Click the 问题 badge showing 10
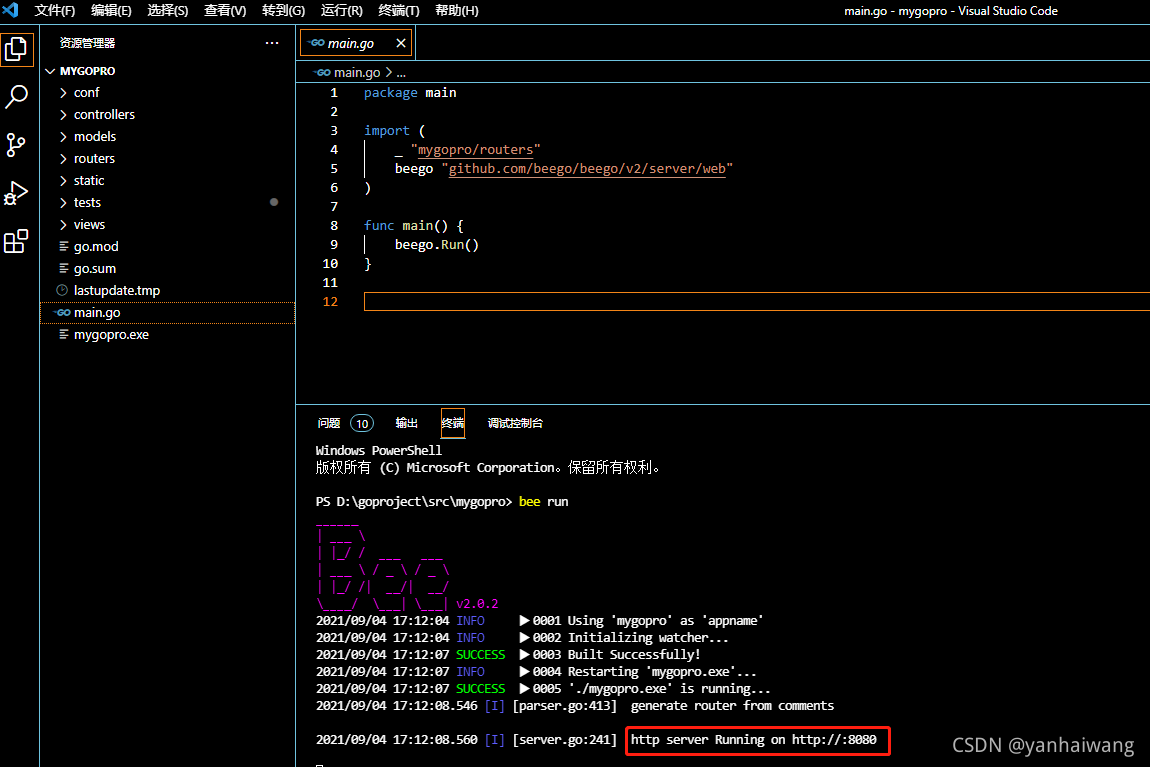 (361, 423)
